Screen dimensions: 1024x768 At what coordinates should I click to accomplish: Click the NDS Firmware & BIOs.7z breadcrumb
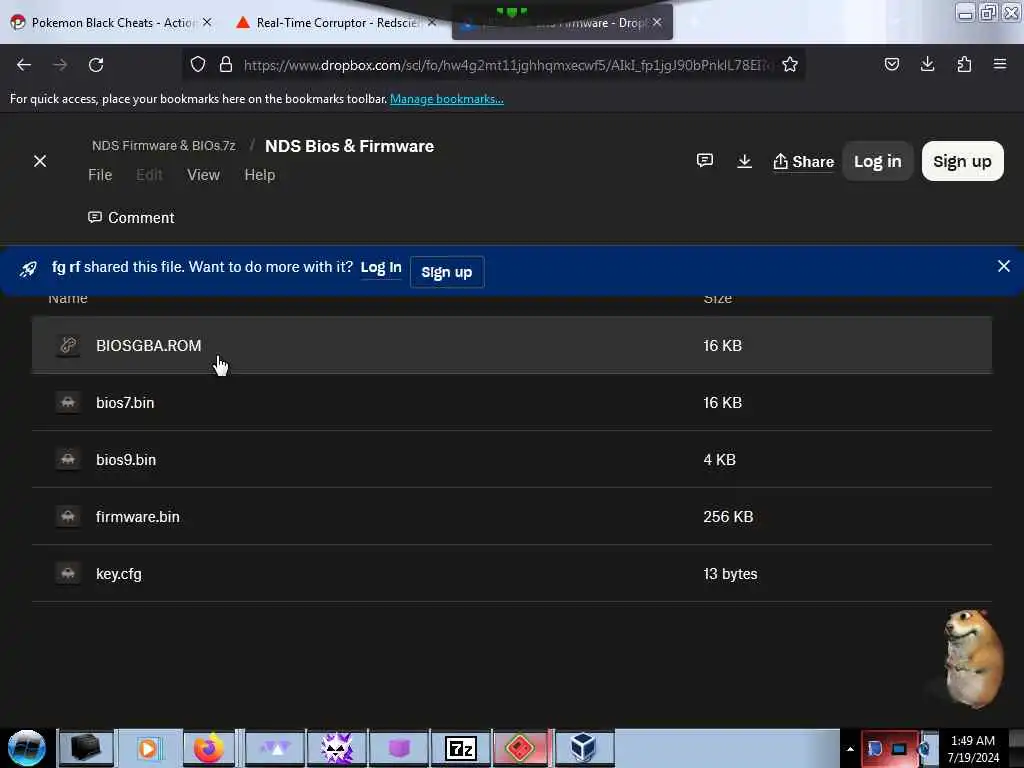coord(164,146)
